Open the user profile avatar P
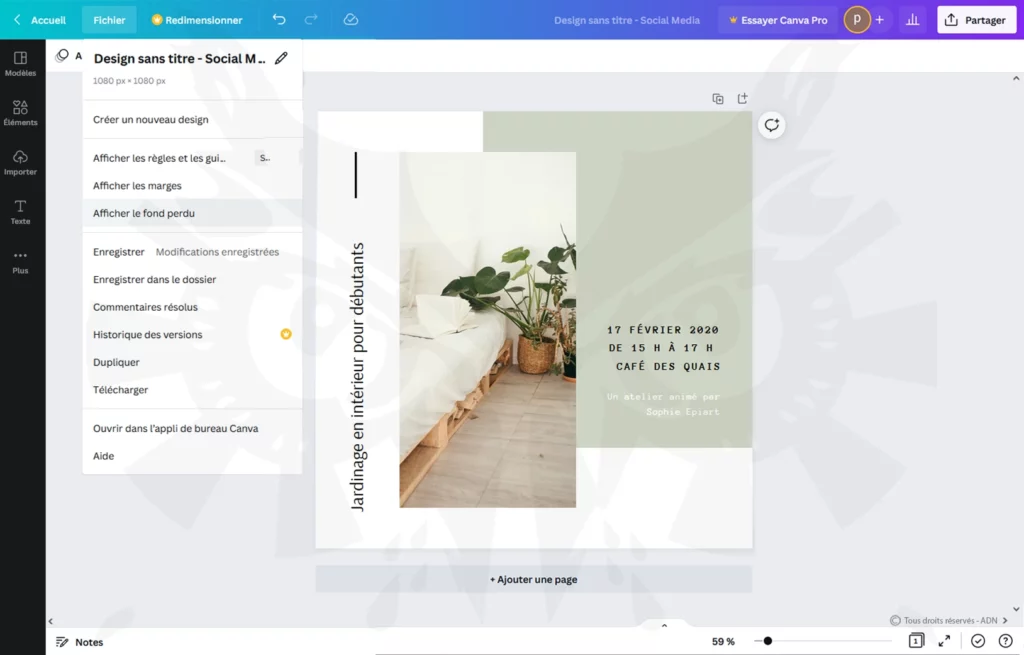 pyautogui.click(x=857, y=20)
